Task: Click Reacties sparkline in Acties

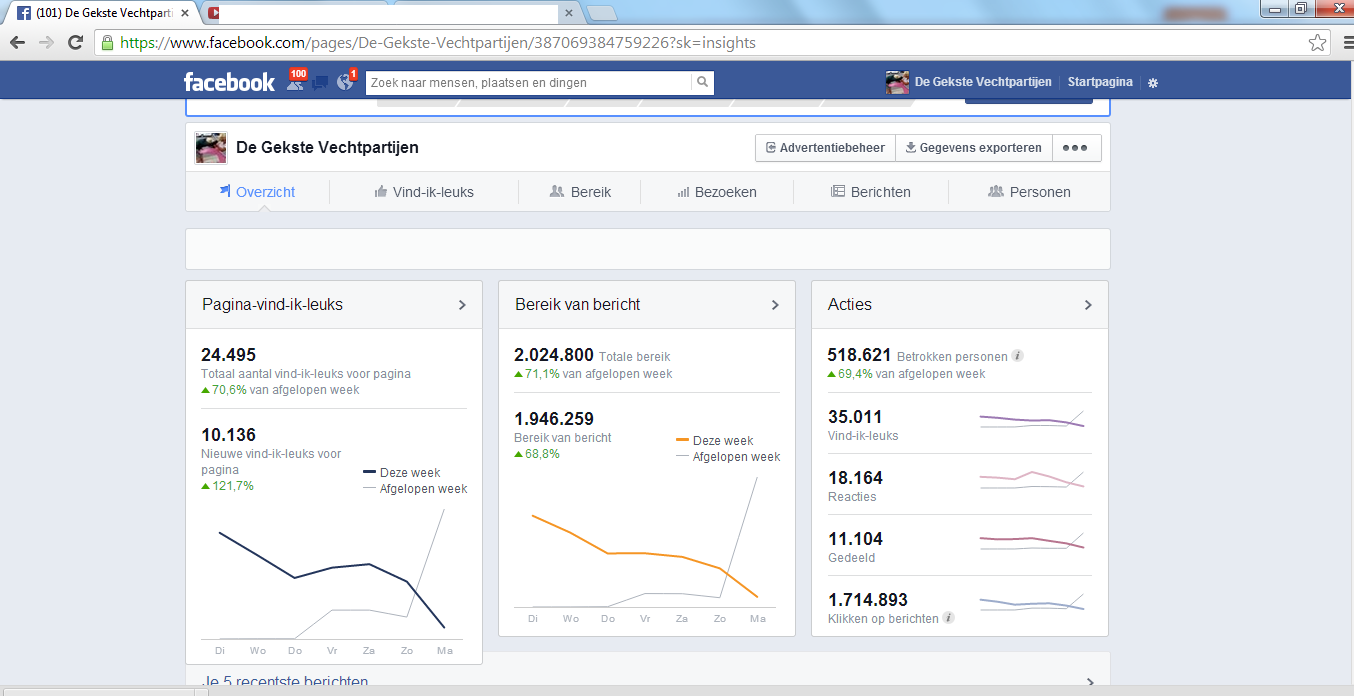Action: (x=1031, y=481)
